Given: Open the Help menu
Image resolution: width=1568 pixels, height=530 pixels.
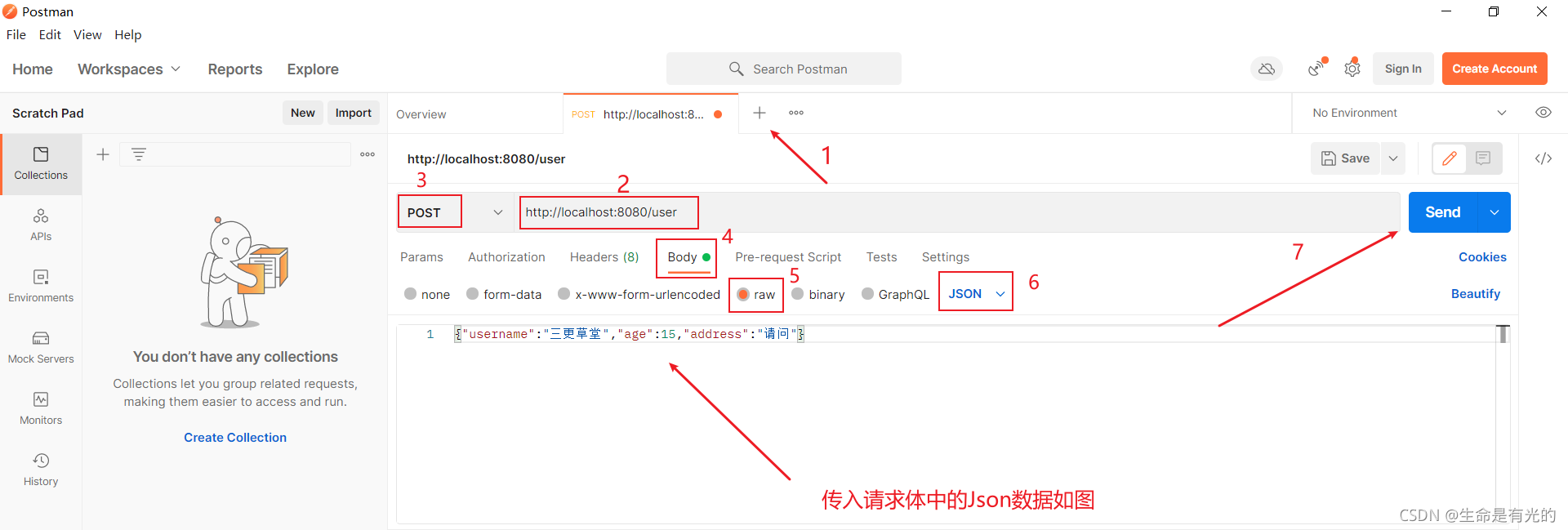Looking at the screenshot, I should pyautogui.click(x=128, y=34).
